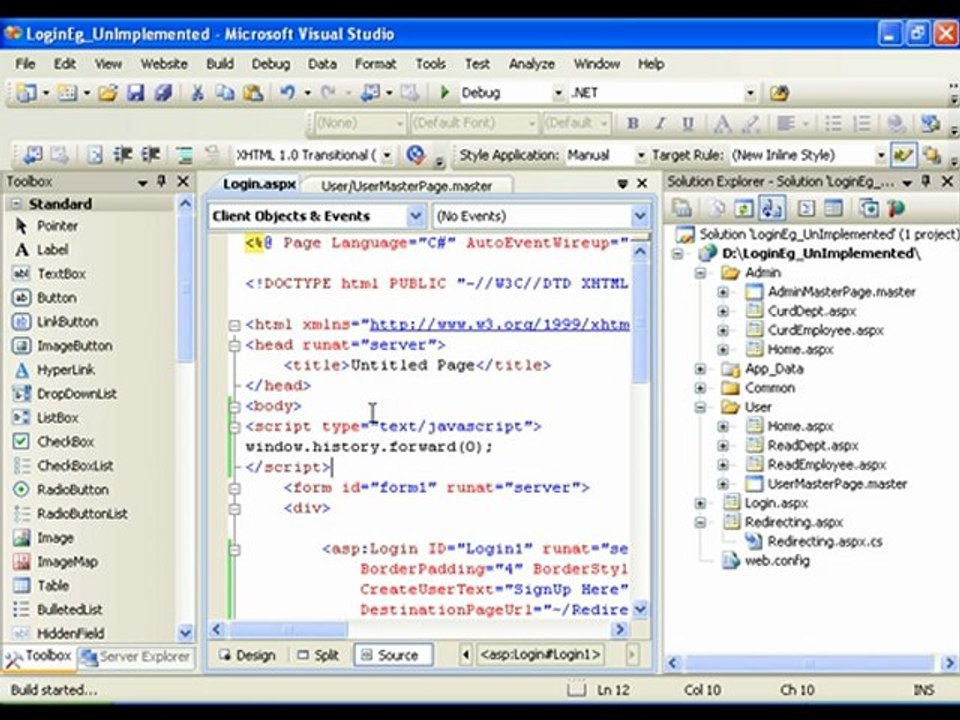Image resolution: width=960 pixels, height=720 pixels.
Task: Switch to Design view
Action: 247,655
